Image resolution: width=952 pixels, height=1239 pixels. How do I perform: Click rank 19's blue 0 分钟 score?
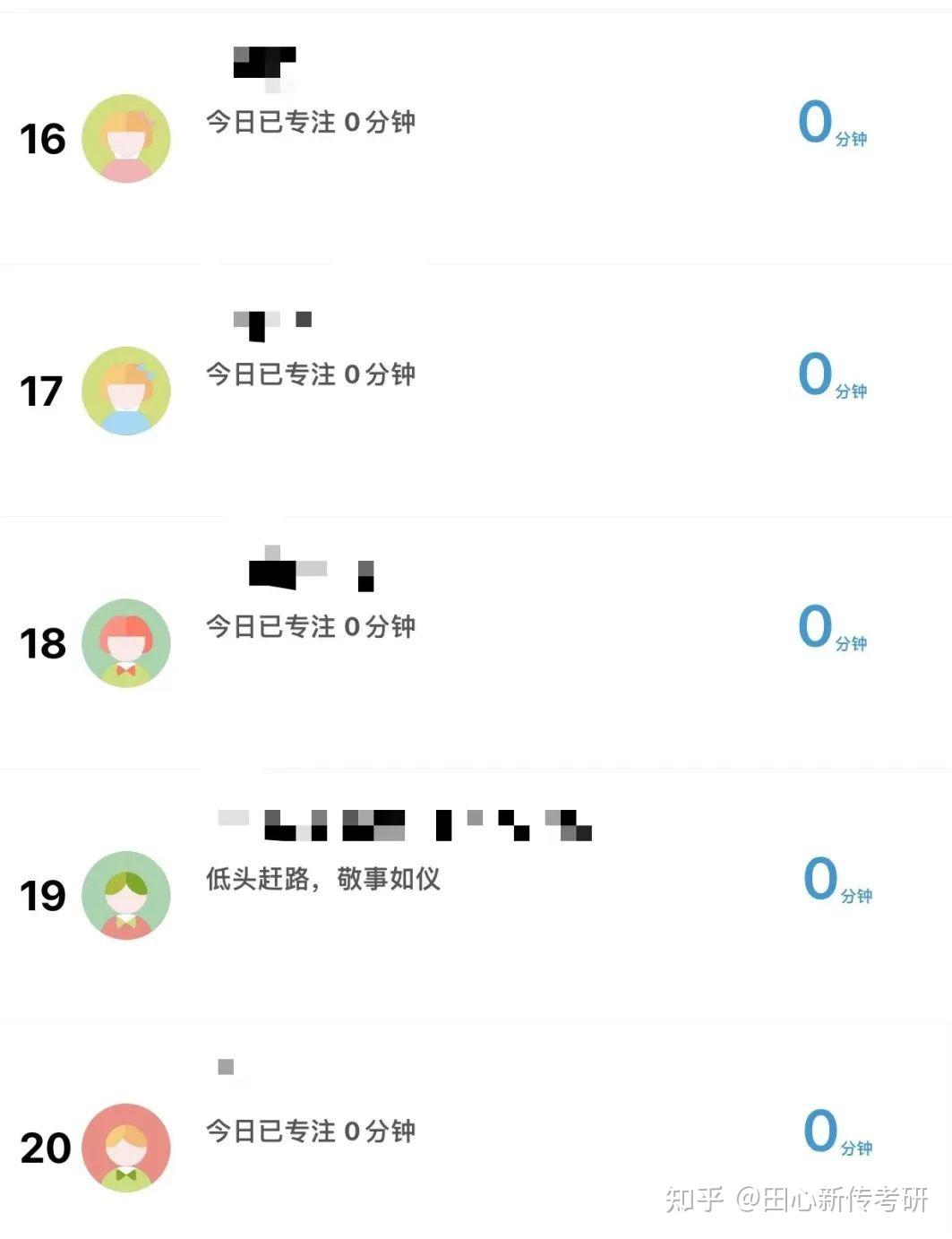837,880
